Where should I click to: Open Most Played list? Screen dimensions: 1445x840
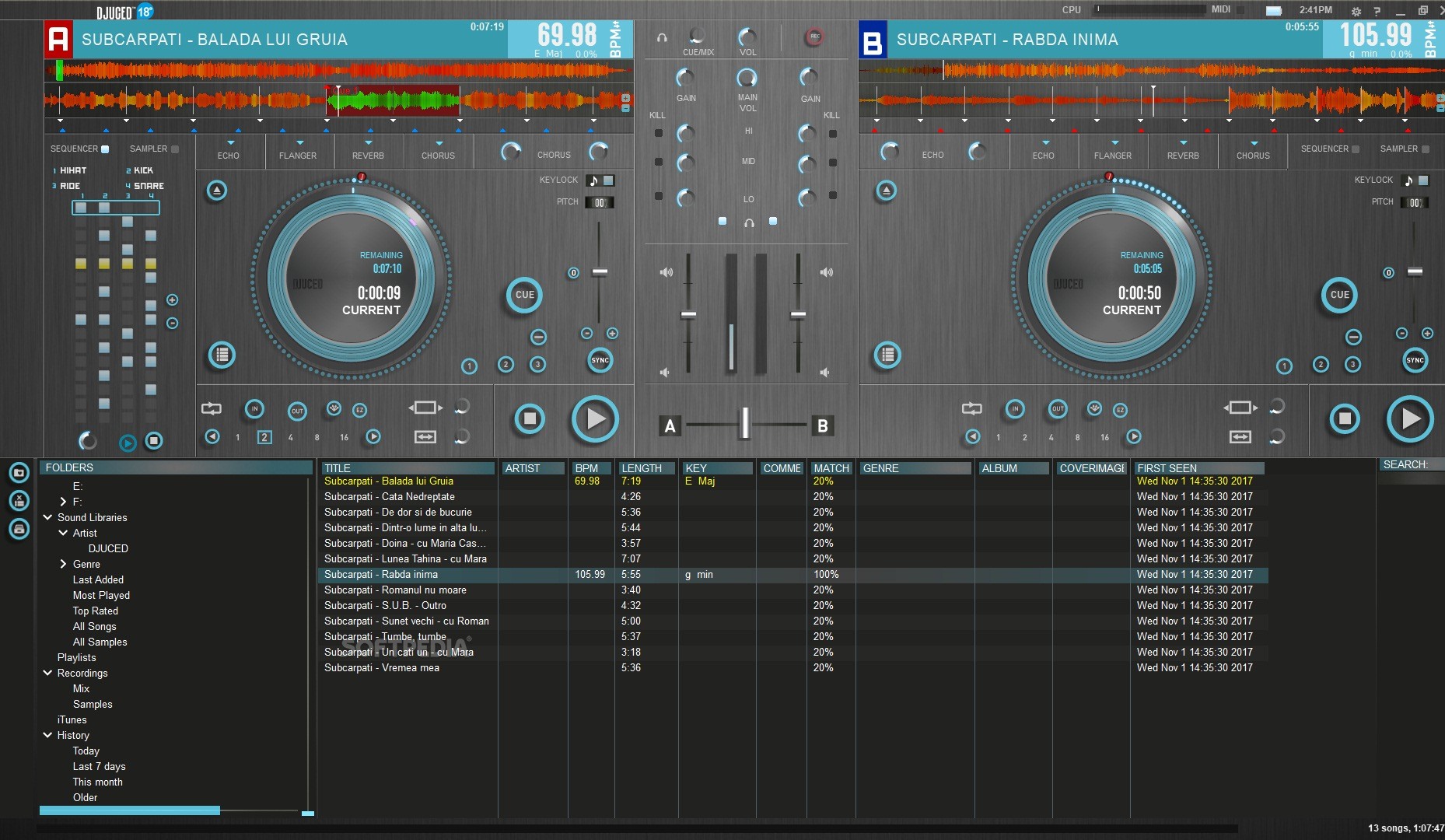(101, 595)
